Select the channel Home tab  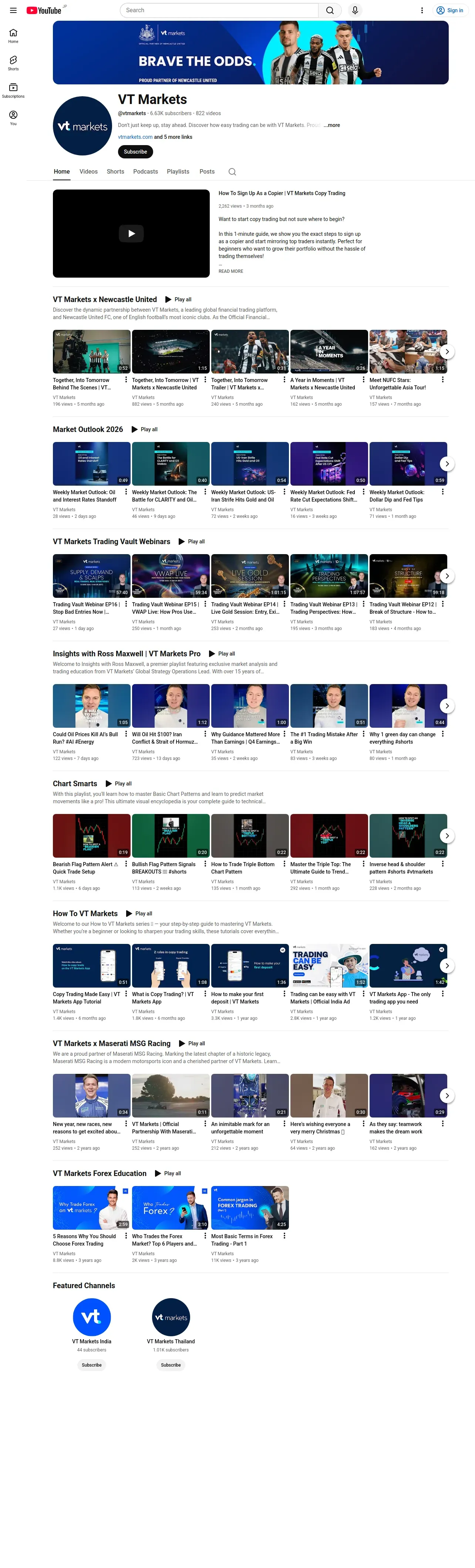point(61,172)
